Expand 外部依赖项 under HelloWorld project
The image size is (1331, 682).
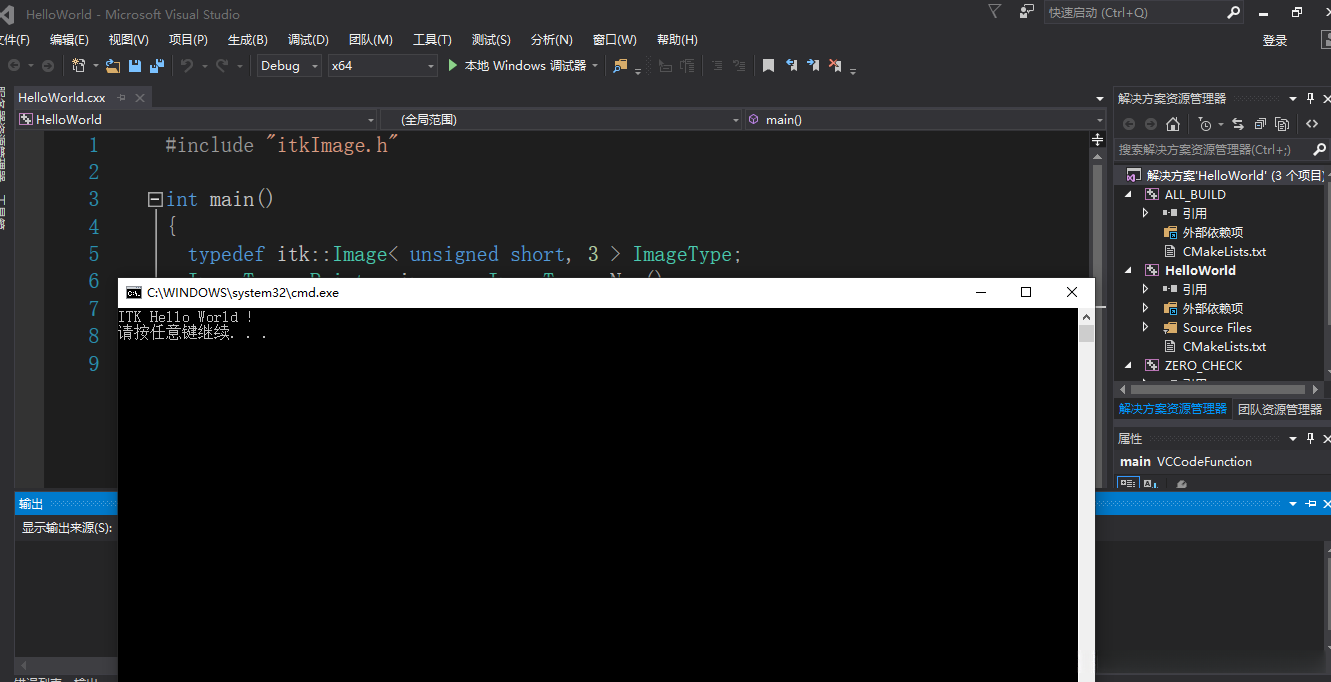point(1146,308)
